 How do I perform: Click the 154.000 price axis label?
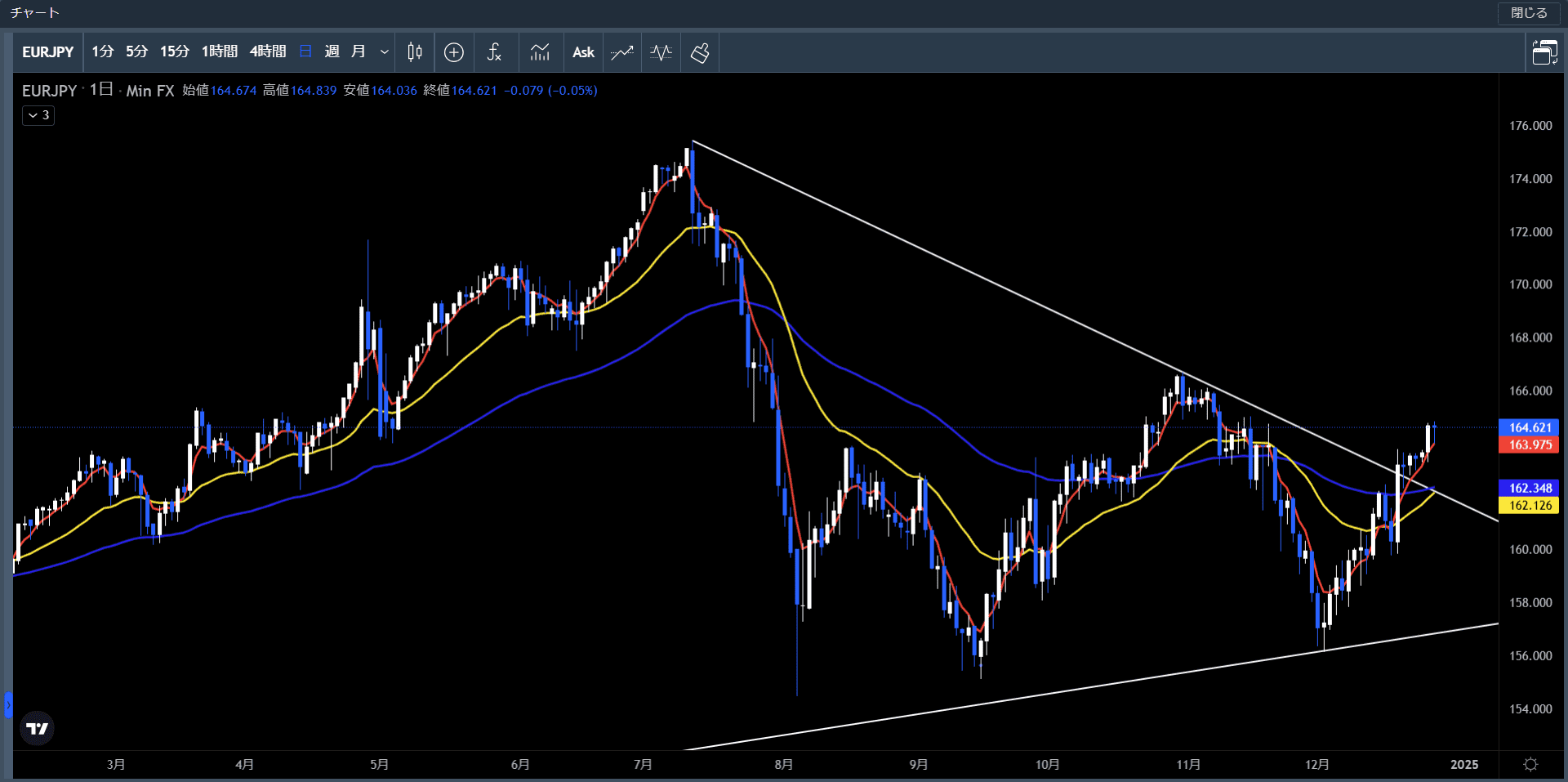pyautogui.click(x=1530, y=708)
